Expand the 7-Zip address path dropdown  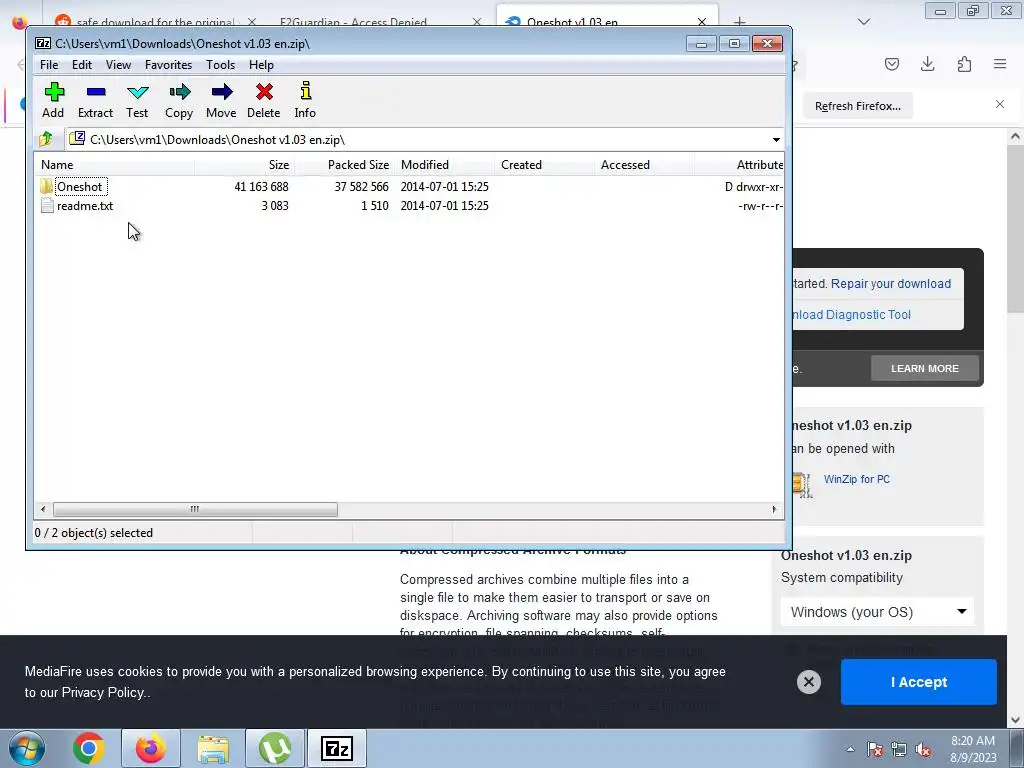[x=776, y=140]
